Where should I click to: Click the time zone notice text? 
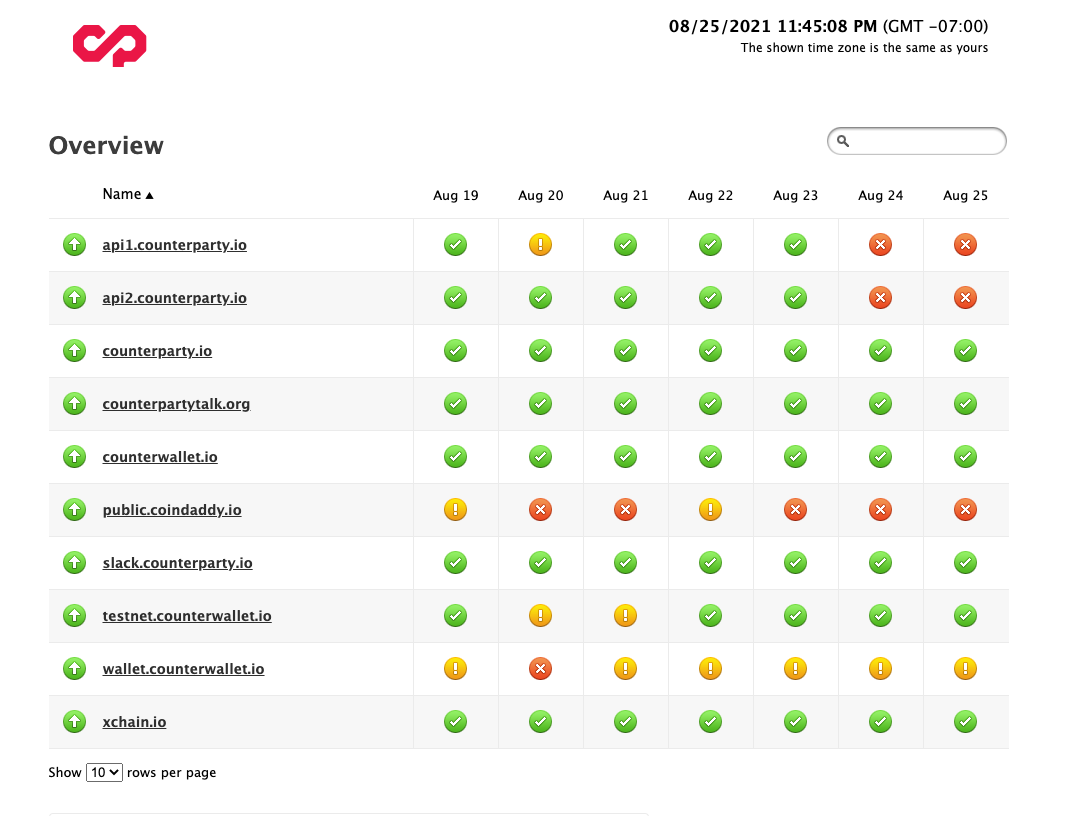pyautogui.click(x=864, y=48)
